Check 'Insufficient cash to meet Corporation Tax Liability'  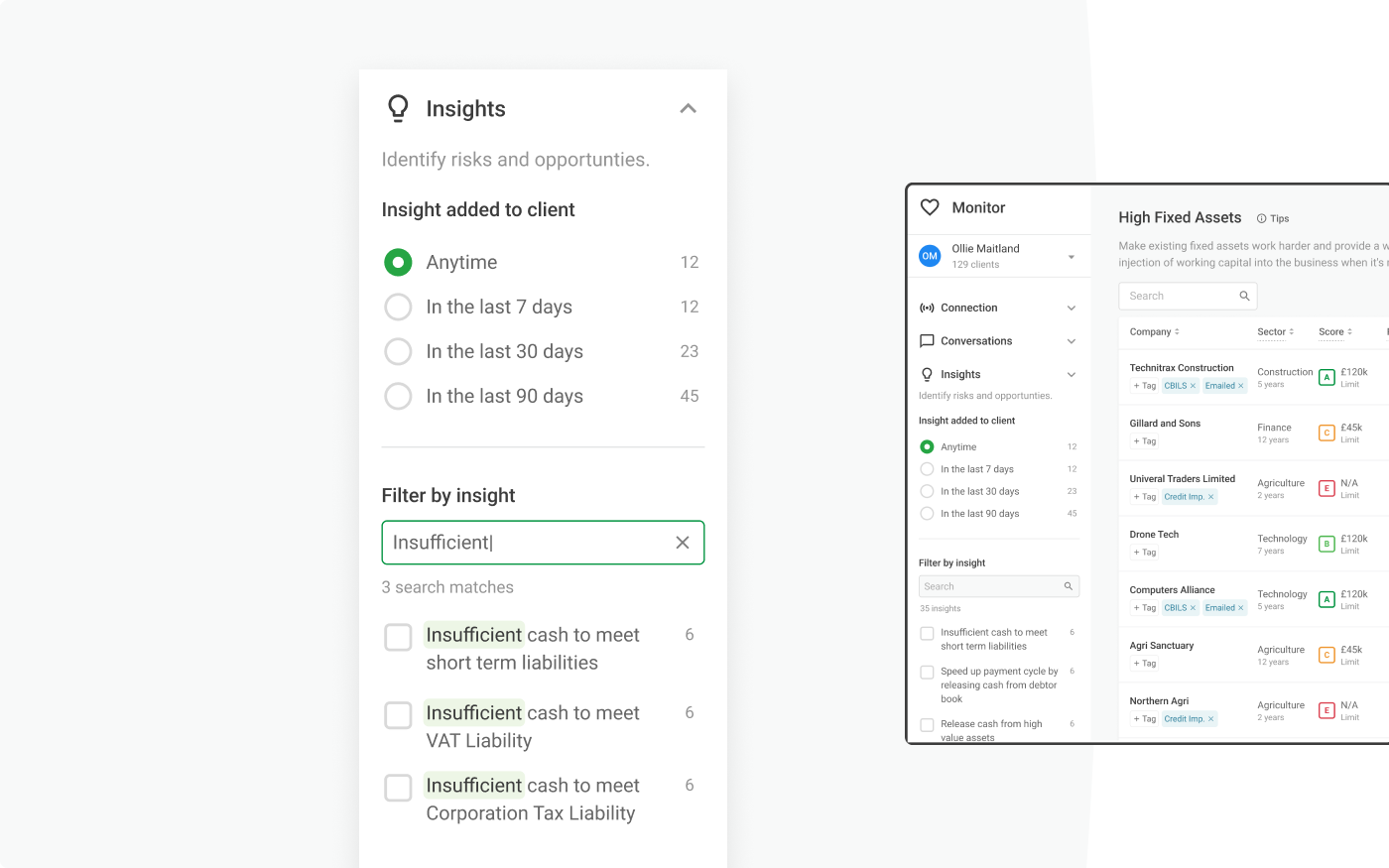(x=398, y=788)
